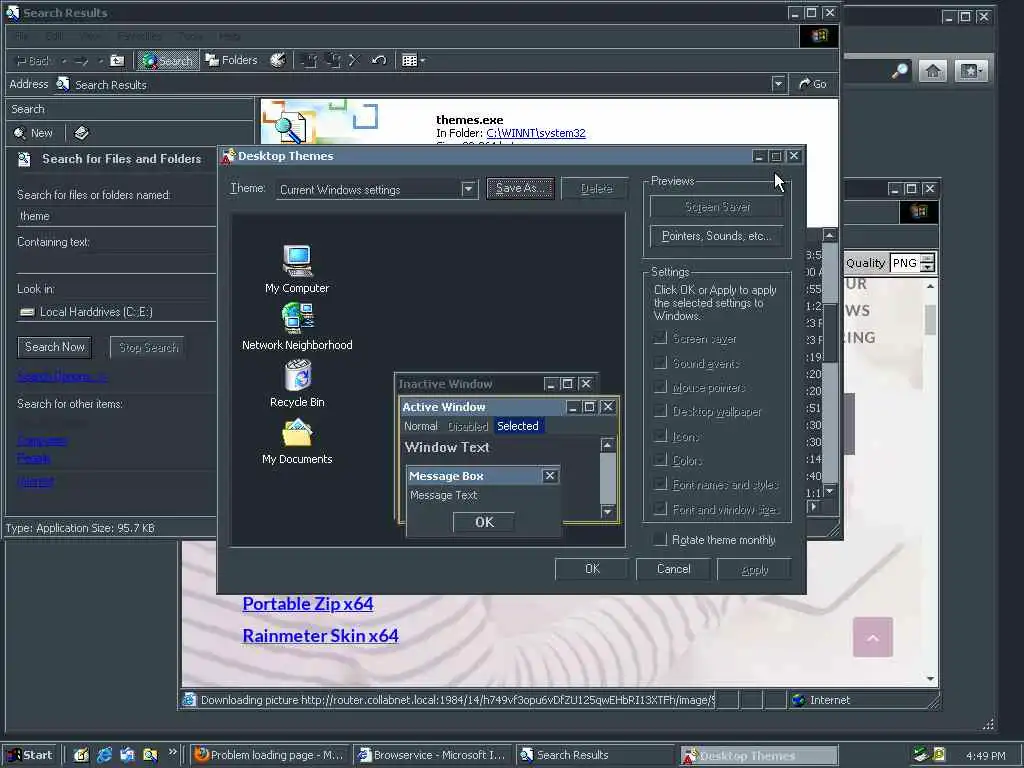This screenshot has height=768, width=1024.
Task: Open the Portable Zip x64 link
Action: pyautogui.click(x=308, y=604)
